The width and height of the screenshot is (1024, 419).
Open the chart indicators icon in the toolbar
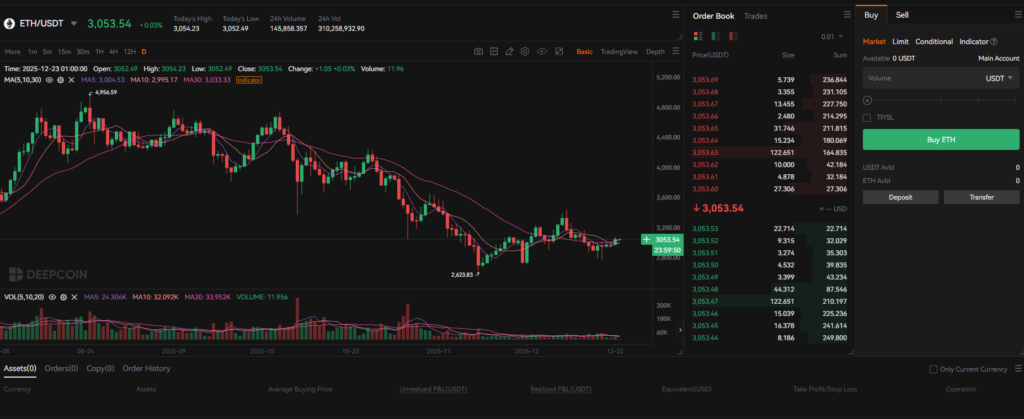(x=494, y=52)
